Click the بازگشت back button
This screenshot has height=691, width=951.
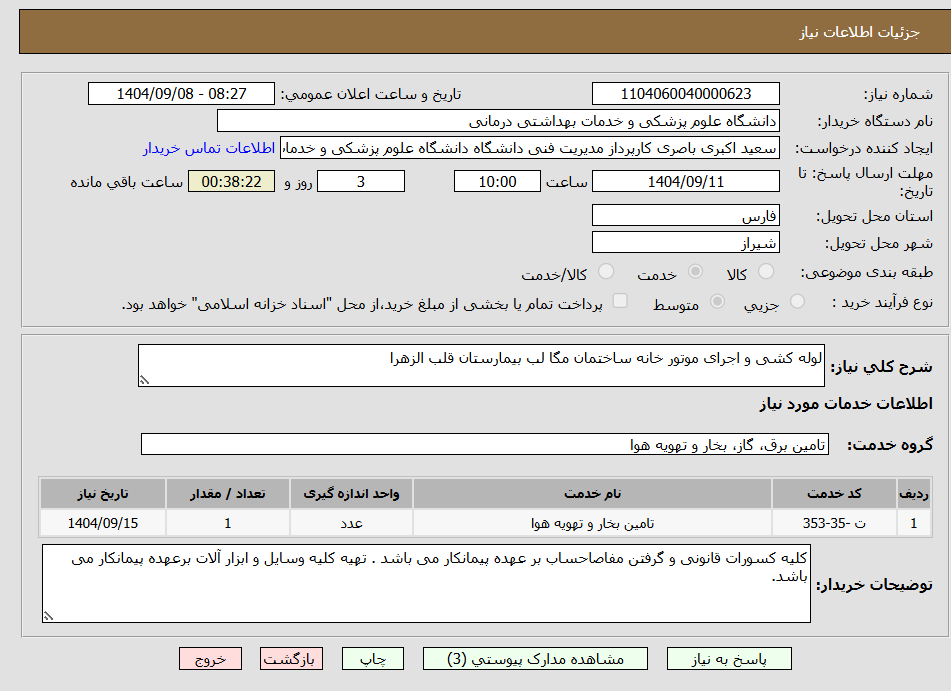tap(291, 658)
